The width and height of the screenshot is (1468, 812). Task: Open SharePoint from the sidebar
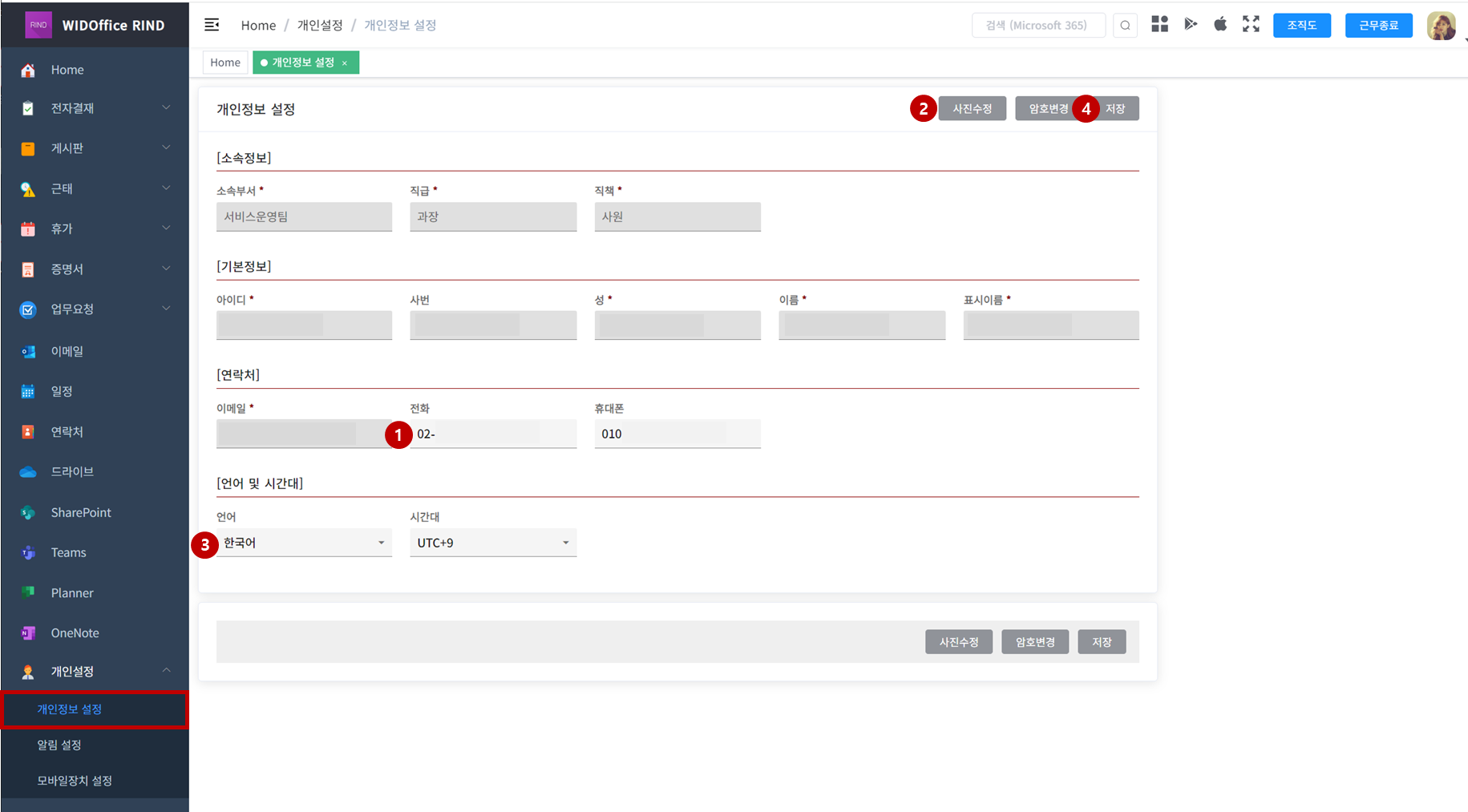coord(80,512)
